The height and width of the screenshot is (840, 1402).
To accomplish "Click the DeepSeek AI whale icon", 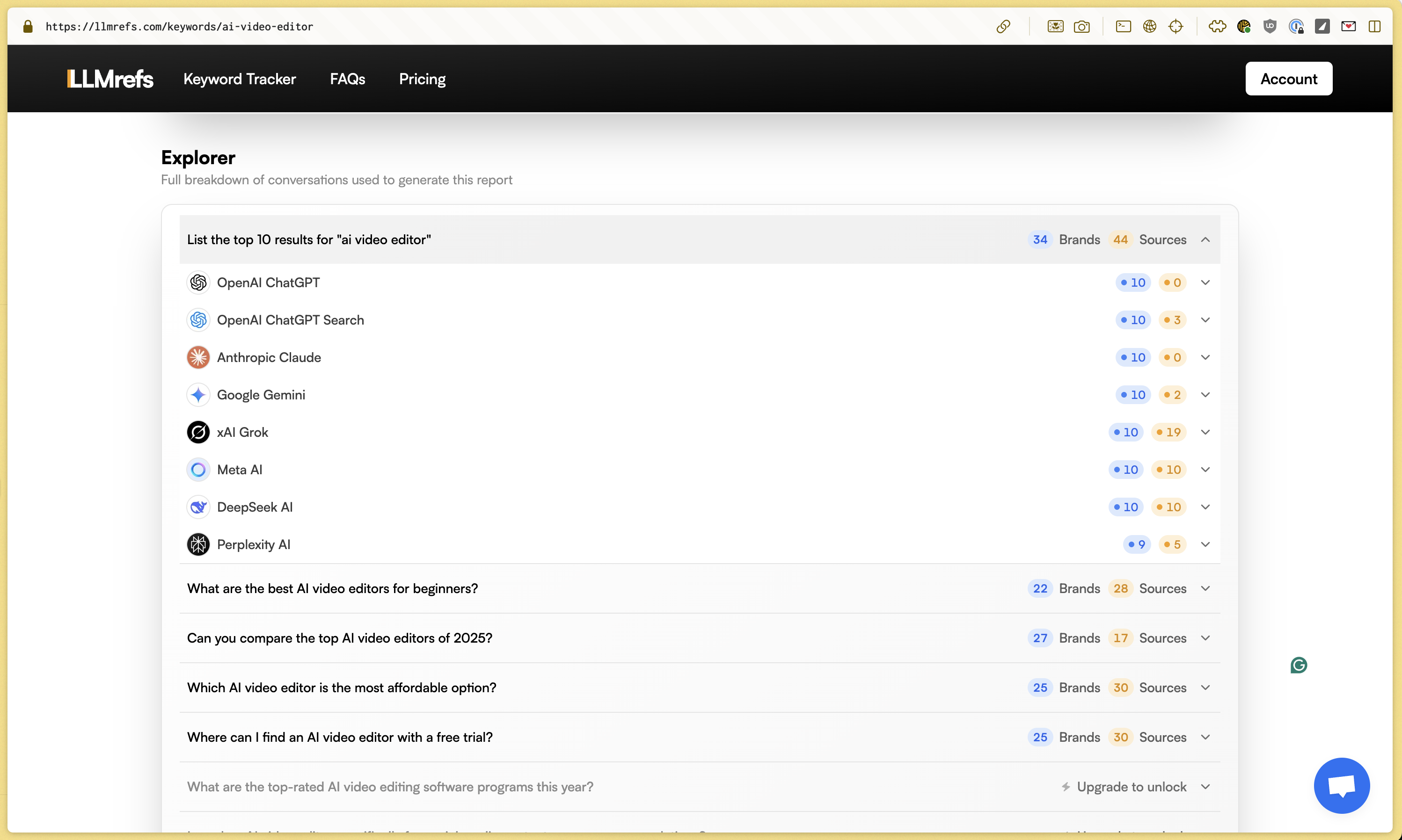I will (x=198, y=507).
